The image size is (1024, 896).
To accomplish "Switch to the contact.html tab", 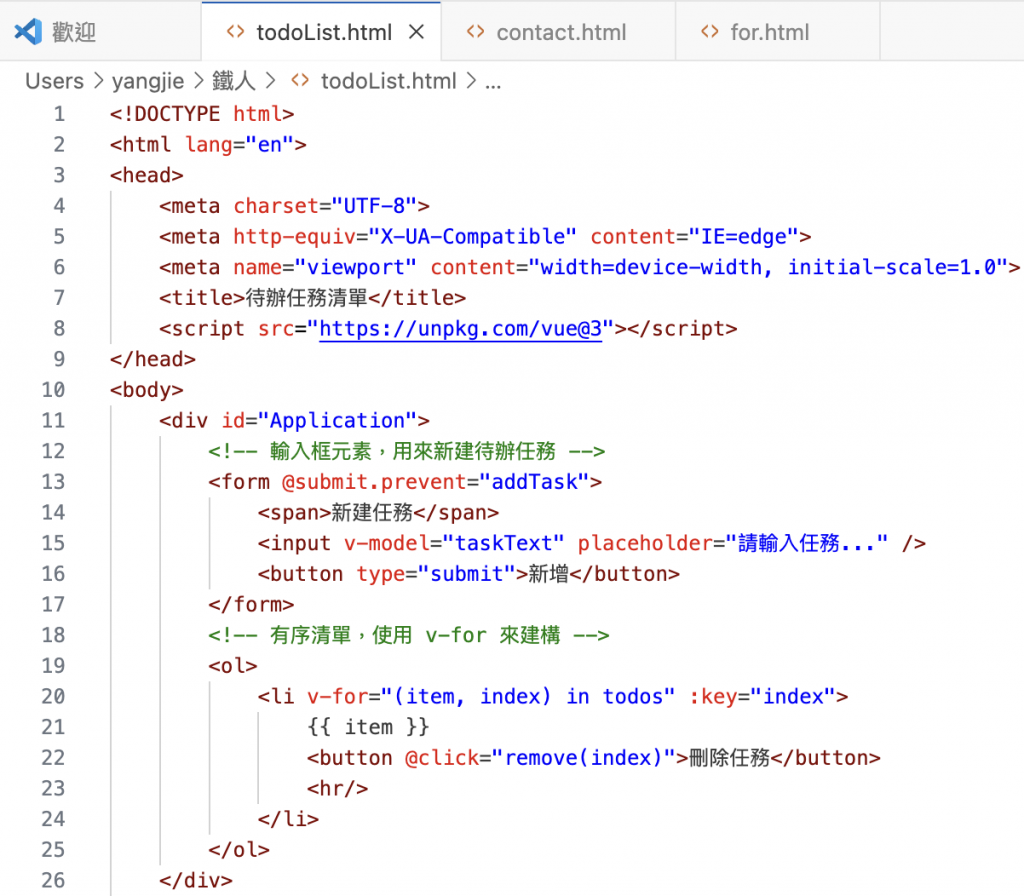I will pos(558,31).
